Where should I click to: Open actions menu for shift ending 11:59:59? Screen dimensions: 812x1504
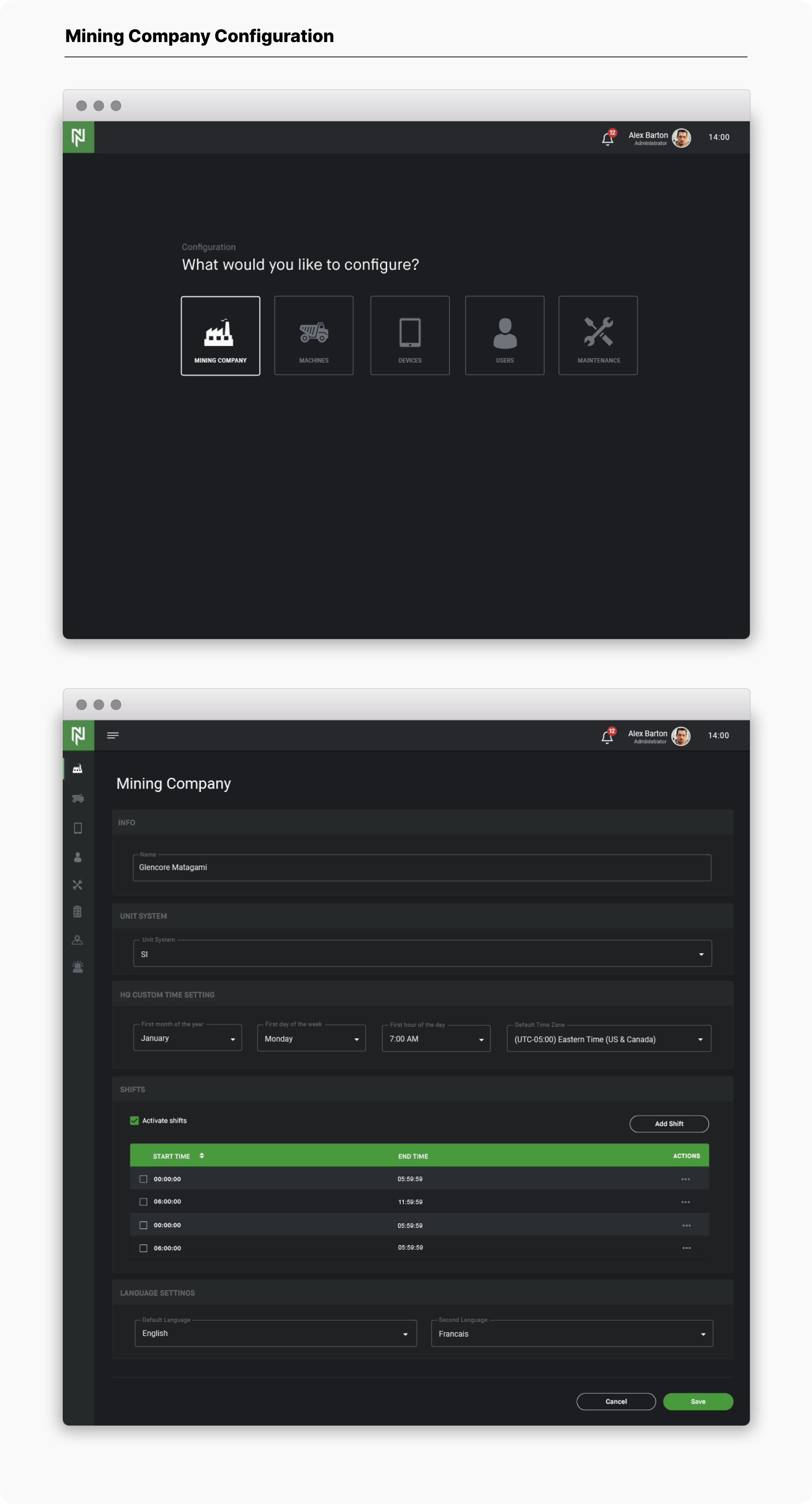point(685,1202)
